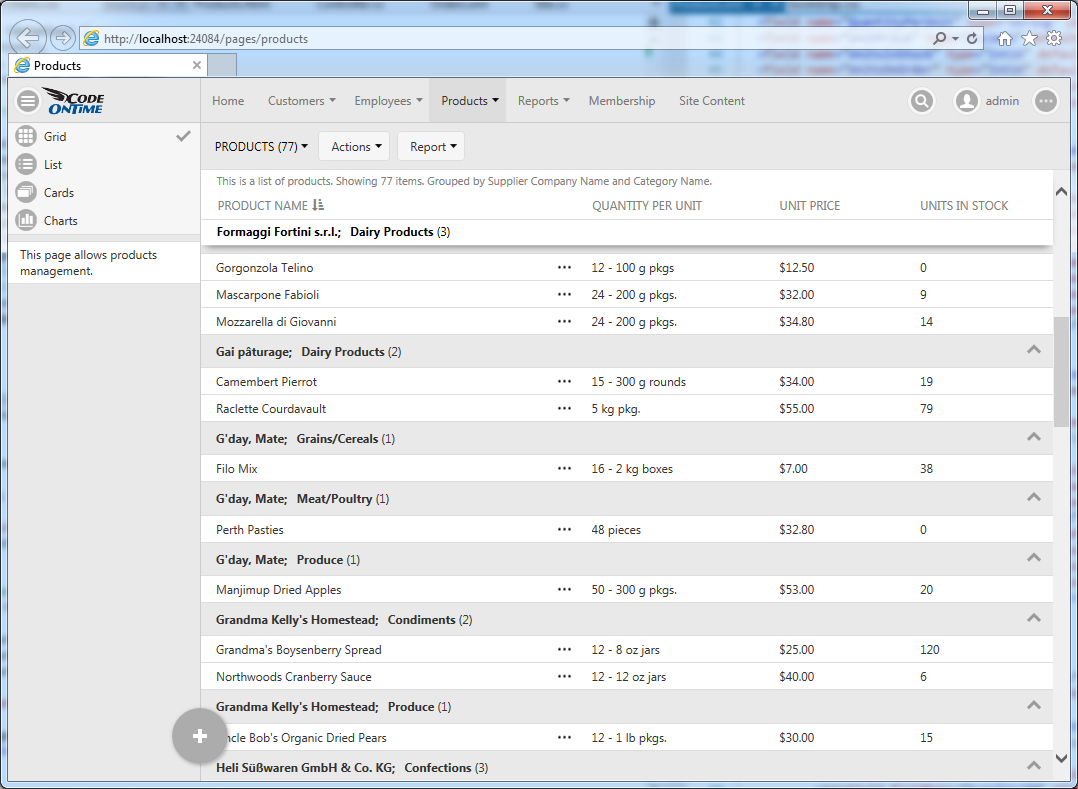1078x789 pixels.
Task: Open row menu for Raclette Courdavault
Action: click(564, 408)
